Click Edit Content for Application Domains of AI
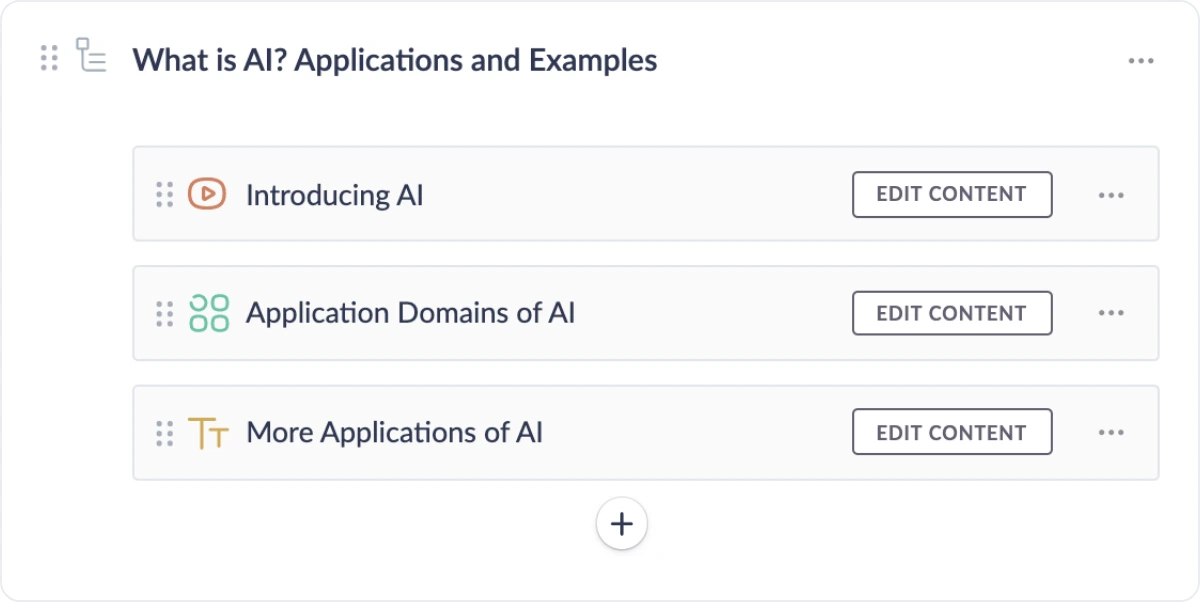The image size is (1200, 602). [951, 313]
